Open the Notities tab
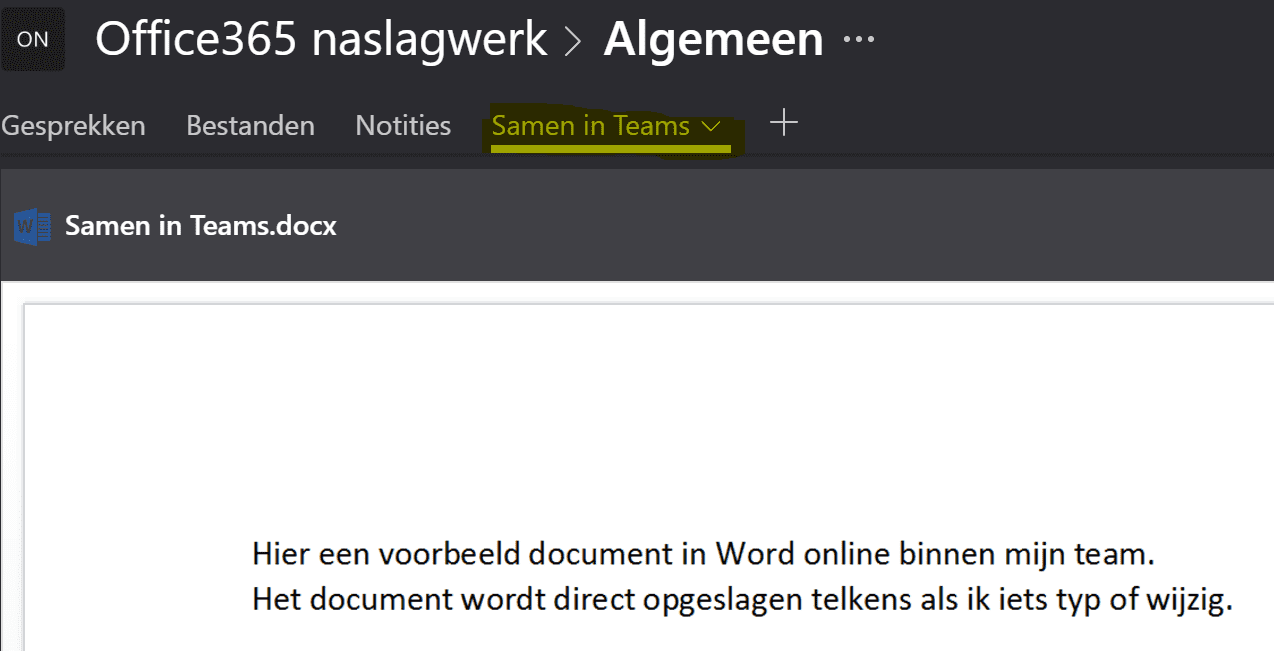This screenshot has width=1274, height=651. [x=403, y=126]
